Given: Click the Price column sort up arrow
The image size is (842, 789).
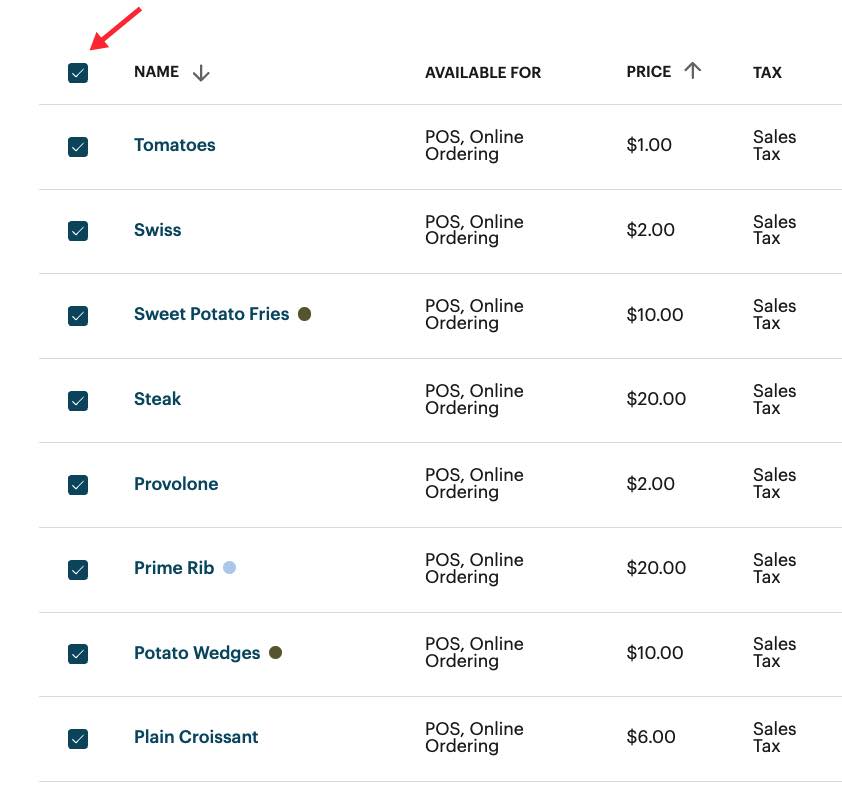Looking at the screenshot, I should click(693, 70).
